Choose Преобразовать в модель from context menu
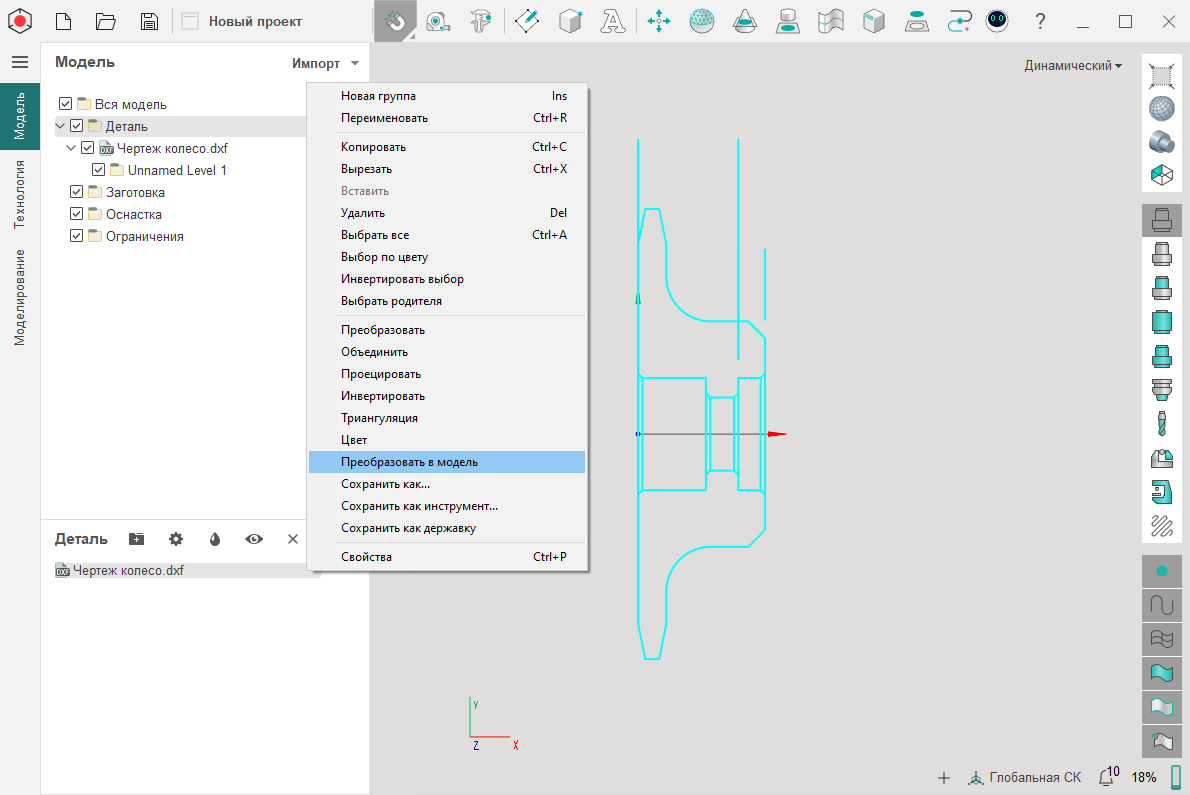Image resolution: width=1190 pixels, height=795 pixels. click(x=409, y=462)
